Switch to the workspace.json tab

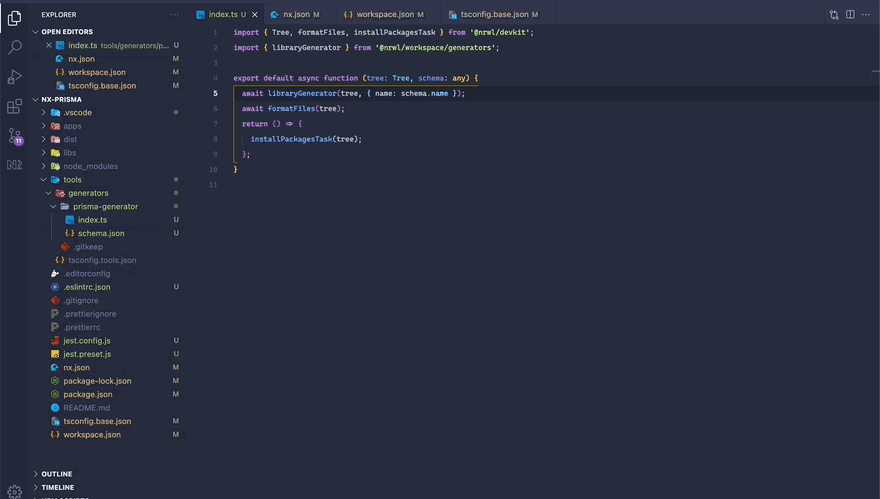coord(385,15)
